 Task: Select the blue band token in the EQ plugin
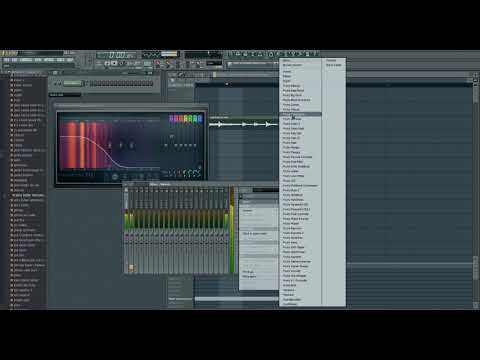(200, 118)
